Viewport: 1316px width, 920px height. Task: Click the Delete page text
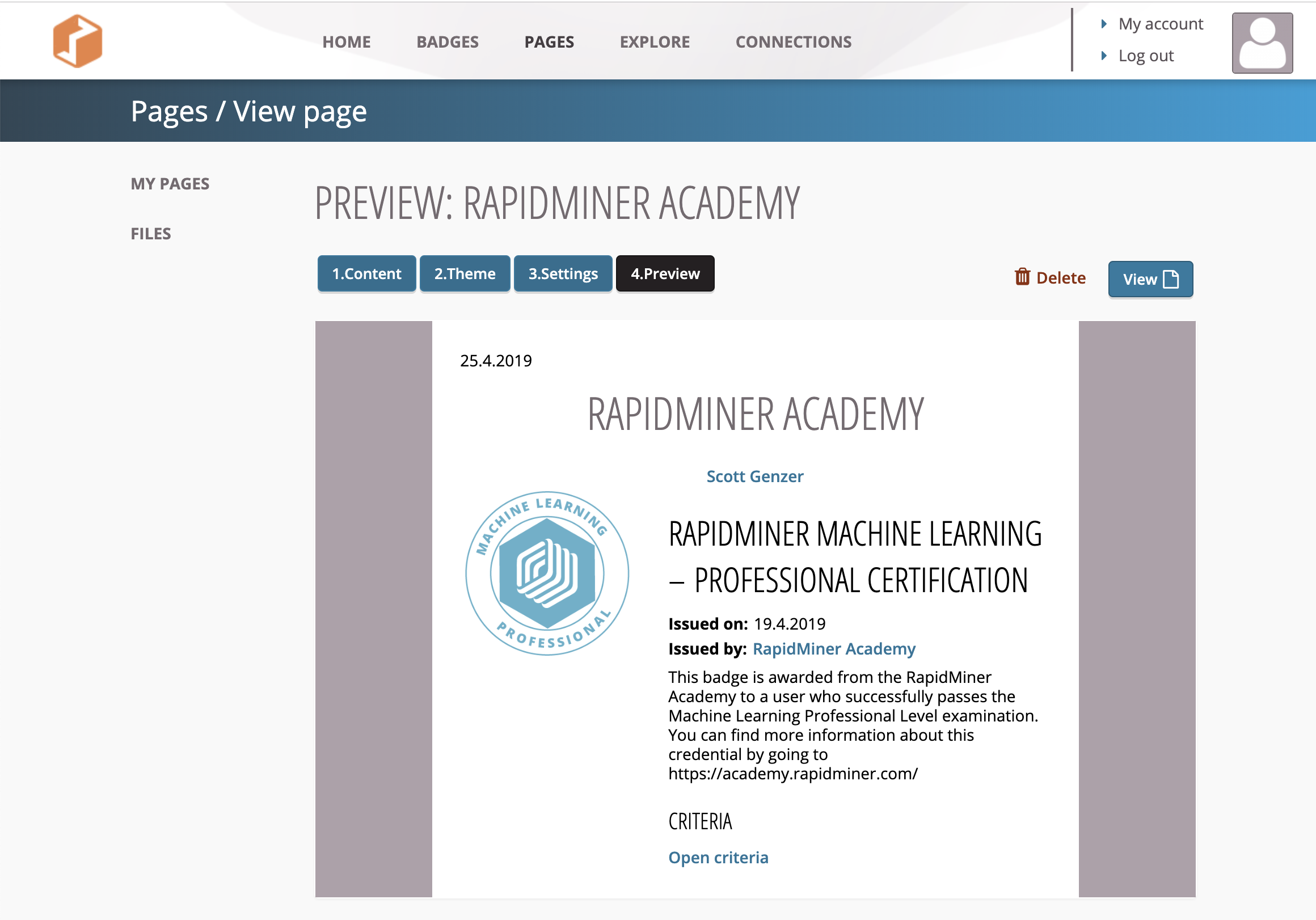click(1060, 277)
